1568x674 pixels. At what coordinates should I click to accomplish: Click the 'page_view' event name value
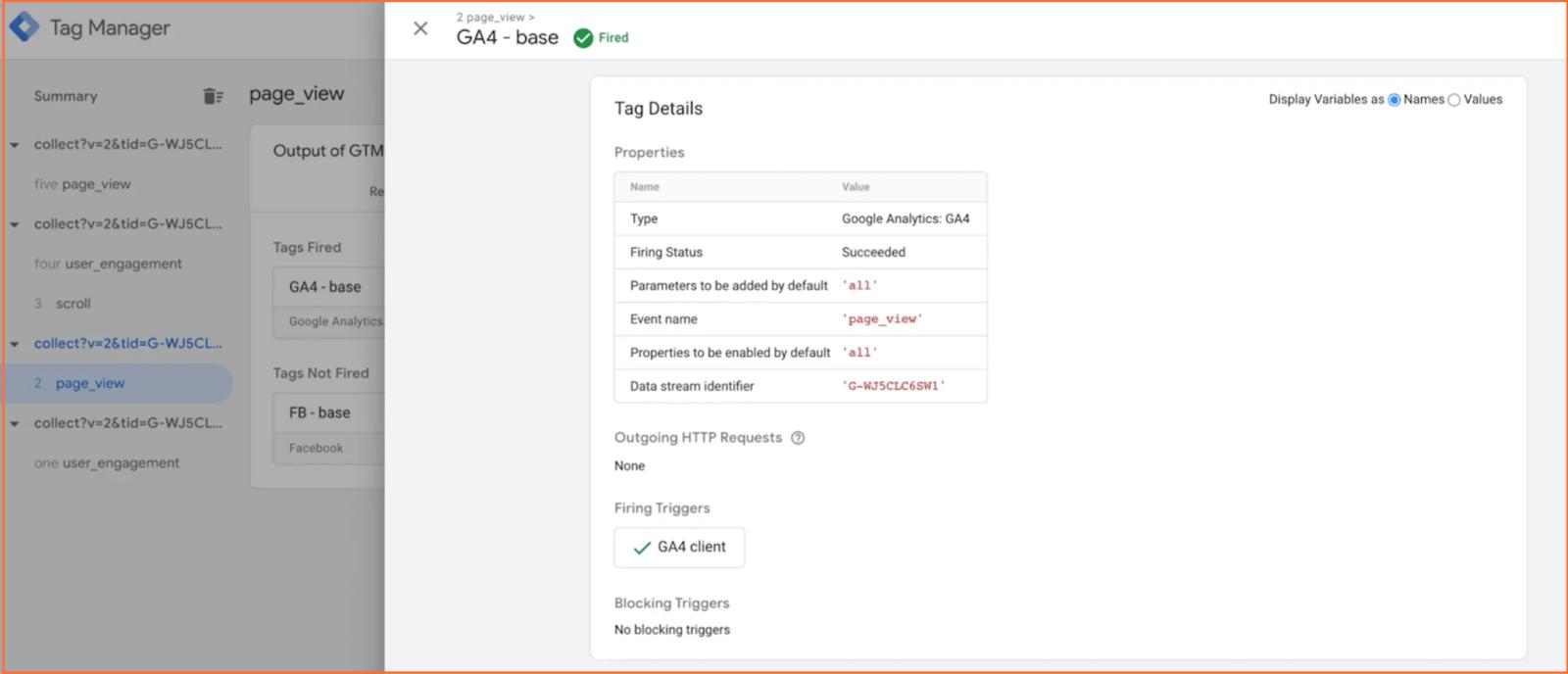click(882, 319)
